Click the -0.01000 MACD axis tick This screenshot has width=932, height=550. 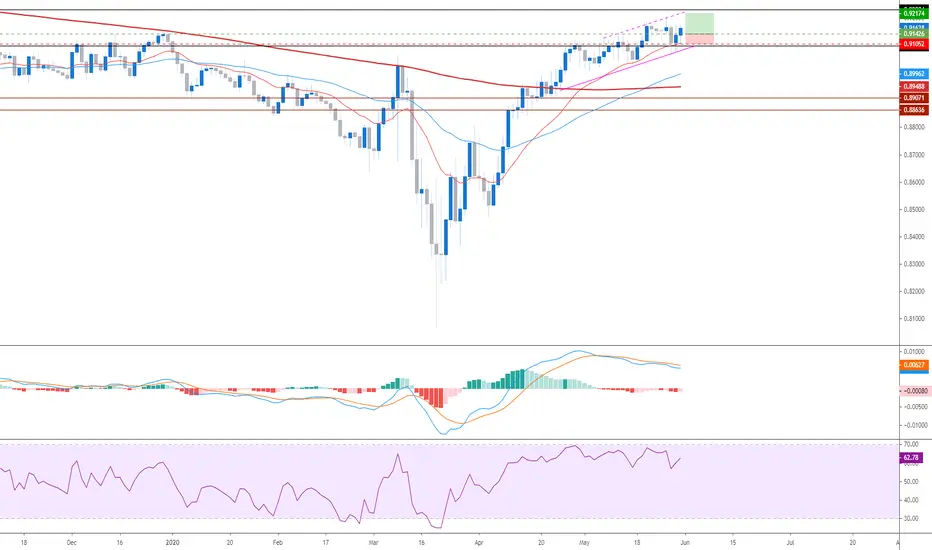coord(915,425)
